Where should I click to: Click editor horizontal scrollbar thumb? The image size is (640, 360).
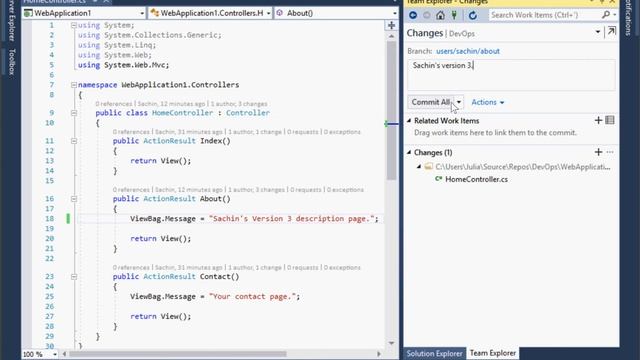[x=178, y=354]
